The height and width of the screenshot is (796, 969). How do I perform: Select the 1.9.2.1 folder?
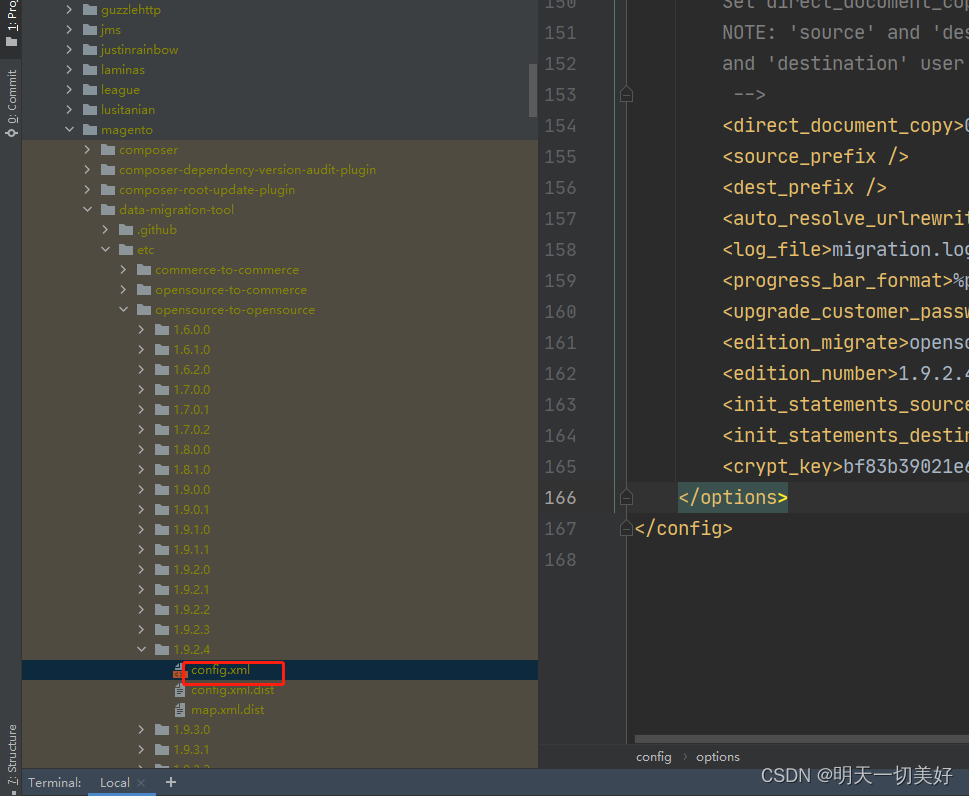(192, 589)
